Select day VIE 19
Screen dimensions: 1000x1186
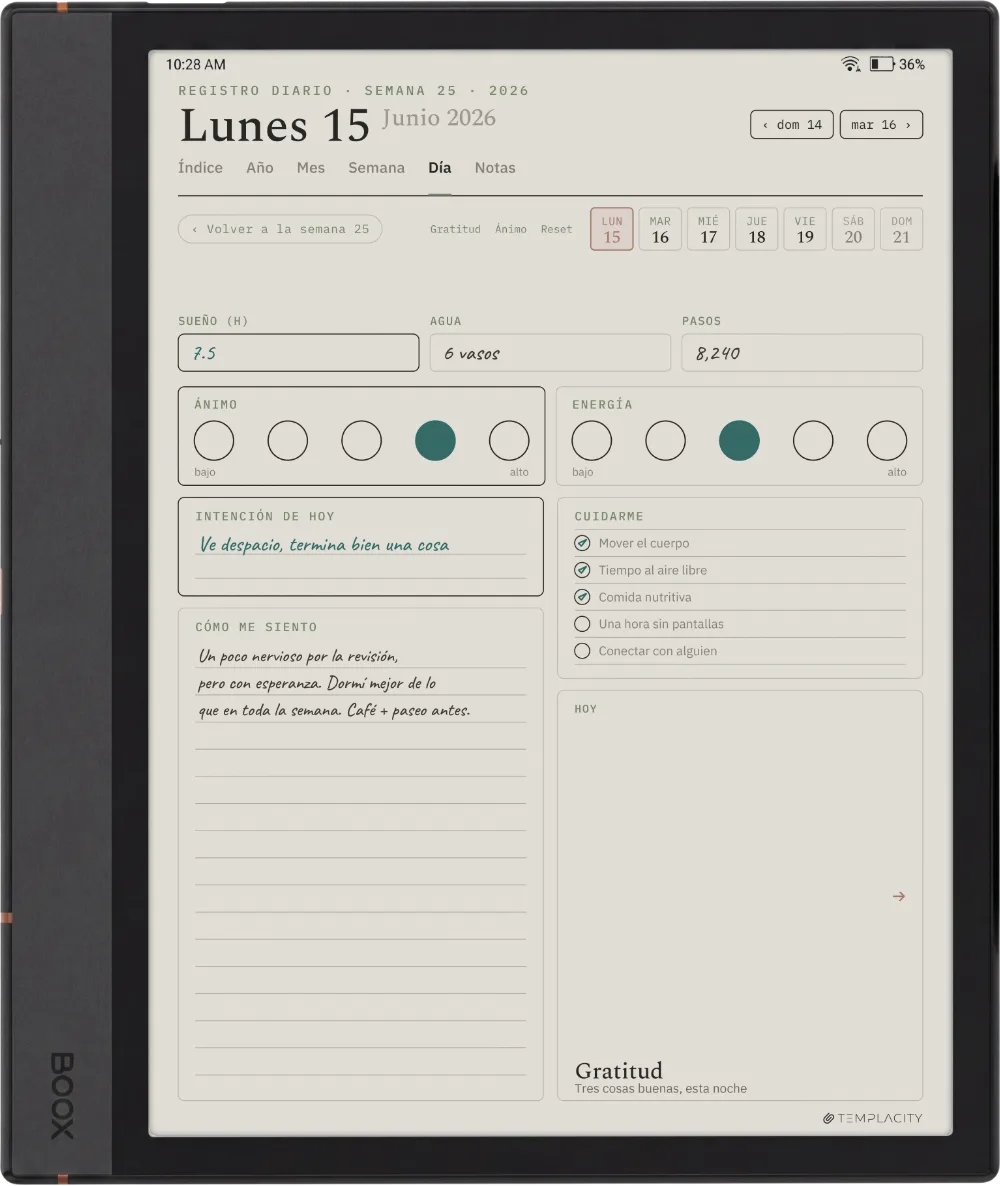point(805,229)
